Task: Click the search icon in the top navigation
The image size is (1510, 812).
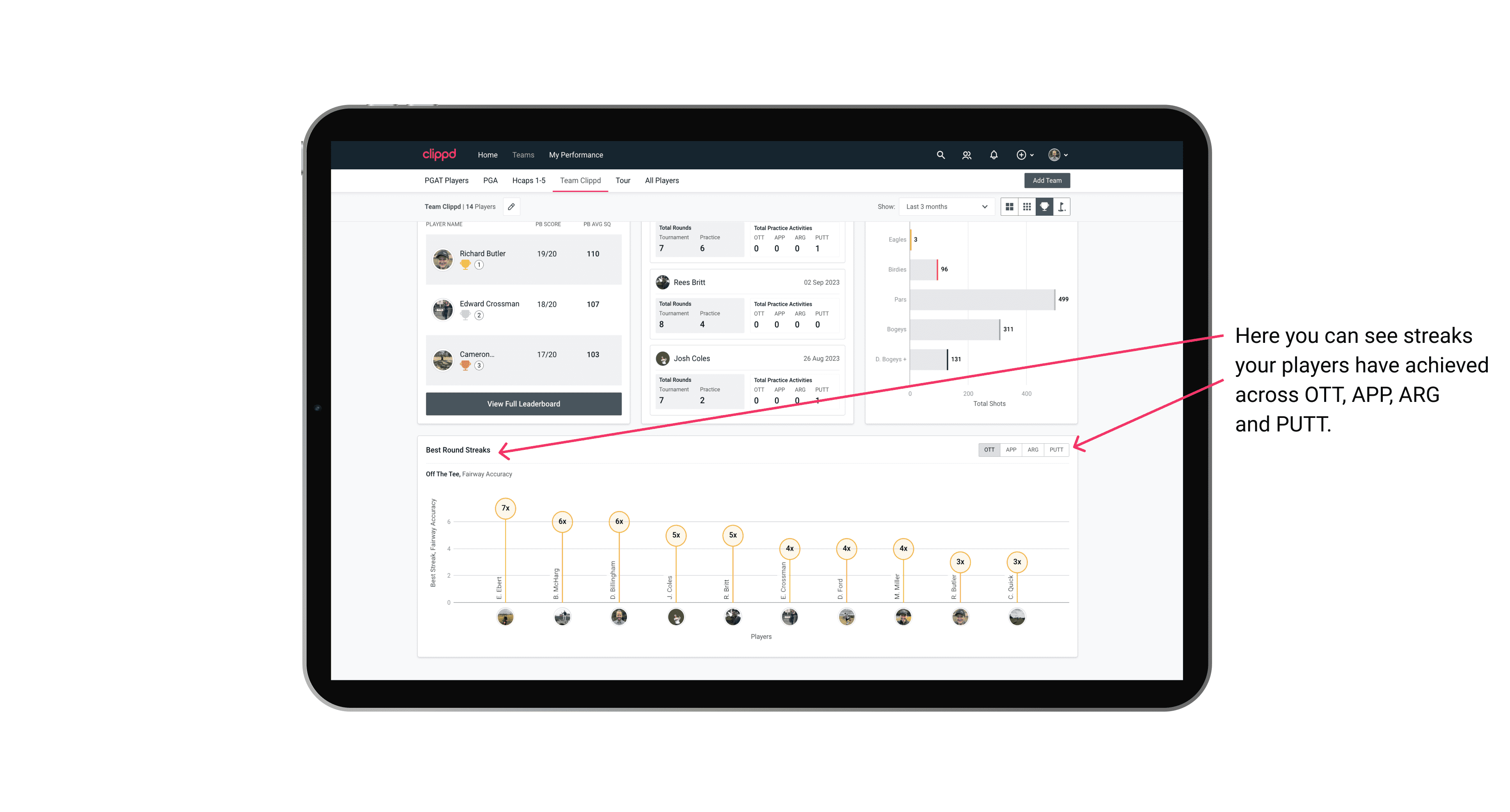Action: click(940, 155)
